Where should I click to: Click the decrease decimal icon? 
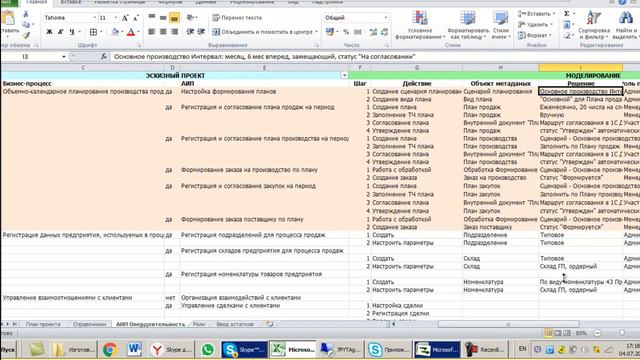[384, 31]
